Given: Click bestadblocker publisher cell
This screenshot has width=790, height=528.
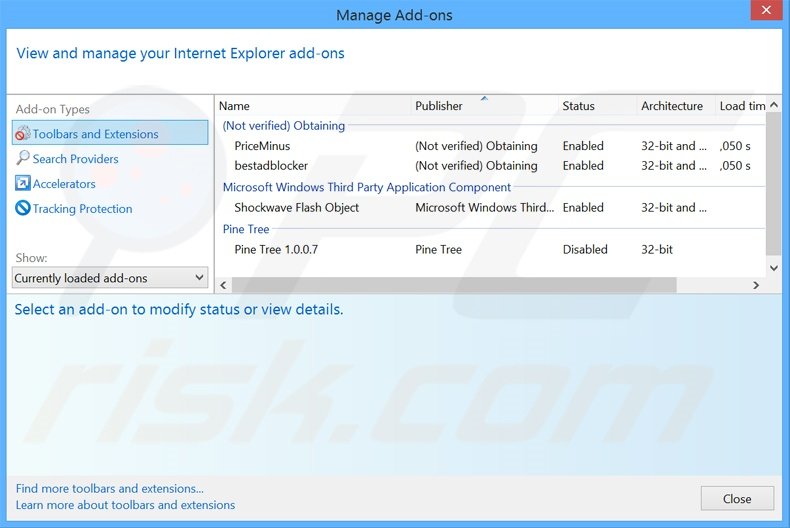Looking at the screenshot, I should point(476,165).
